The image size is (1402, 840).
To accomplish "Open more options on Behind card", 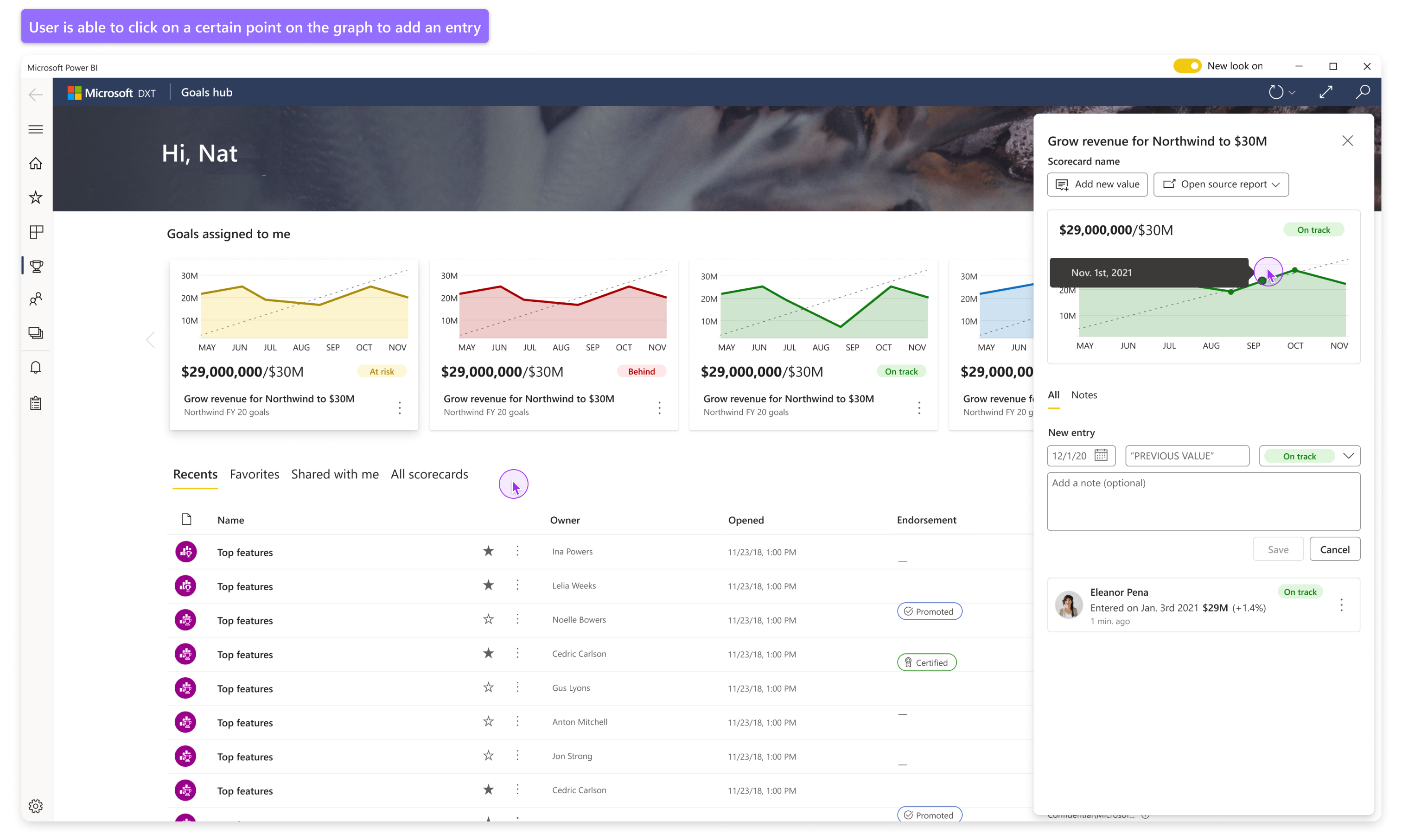I will point(659,407).
